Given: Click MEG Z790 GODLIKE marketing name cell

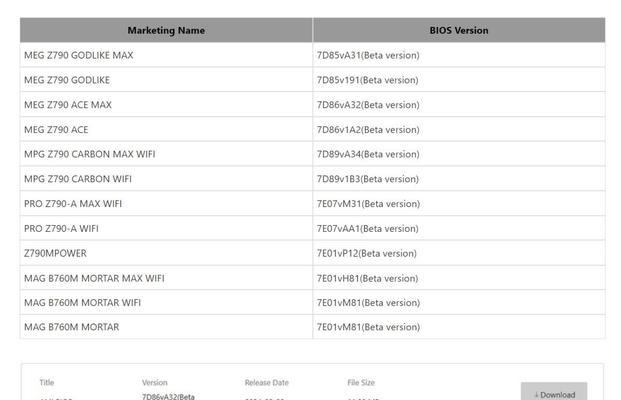Looking at the screenshot, I should pos(166,80).
